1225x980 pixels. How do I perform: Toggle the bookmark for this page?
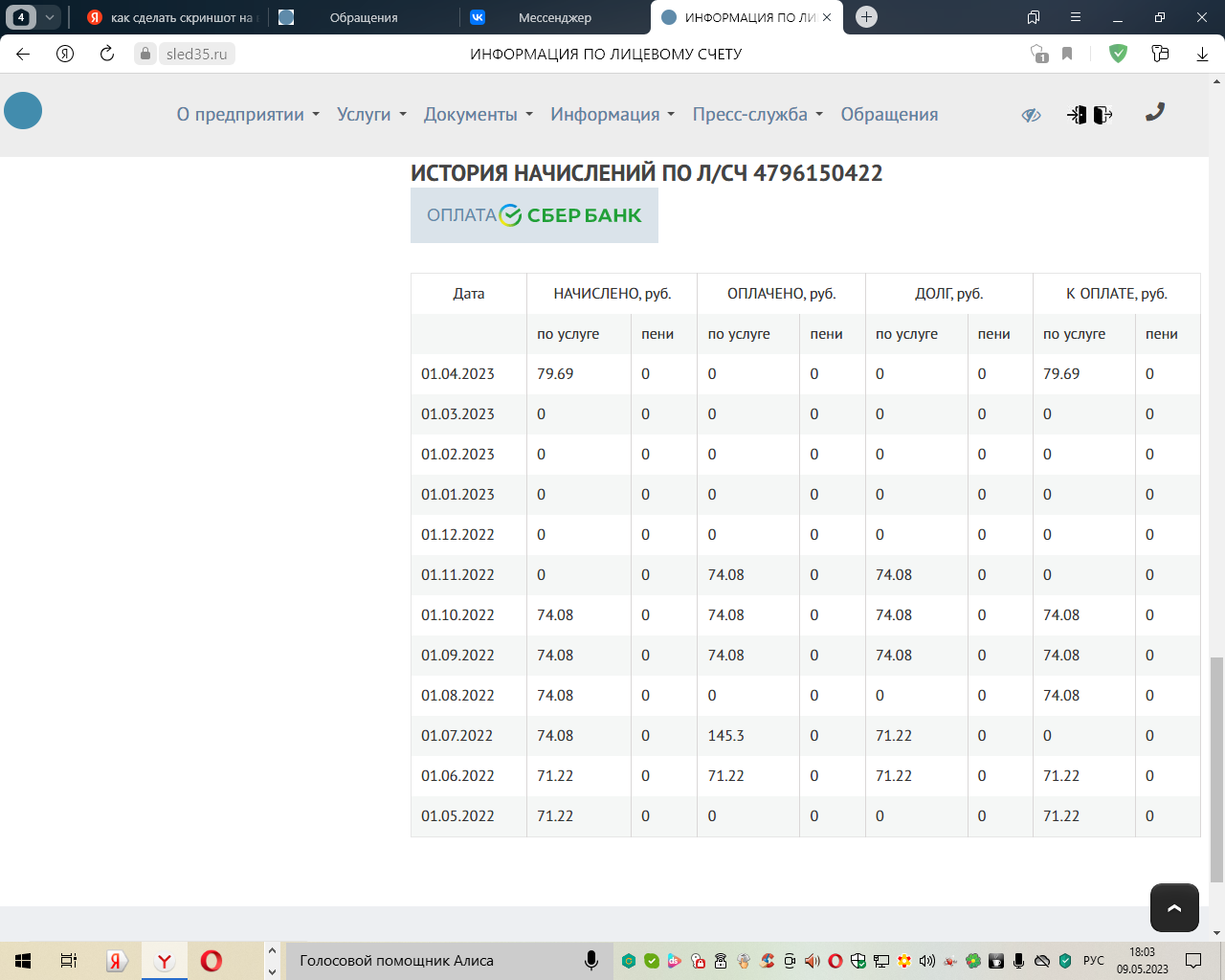[1067, 54]
